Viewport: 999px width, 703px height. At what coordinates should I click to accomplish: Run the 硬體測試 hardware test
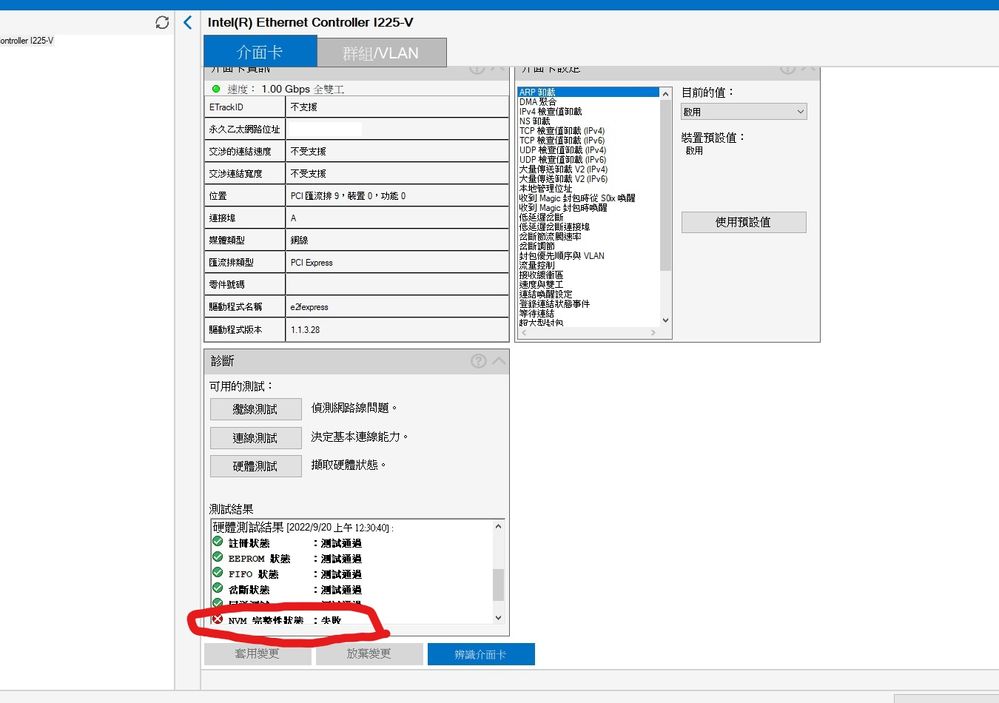(x=256, y=466)
